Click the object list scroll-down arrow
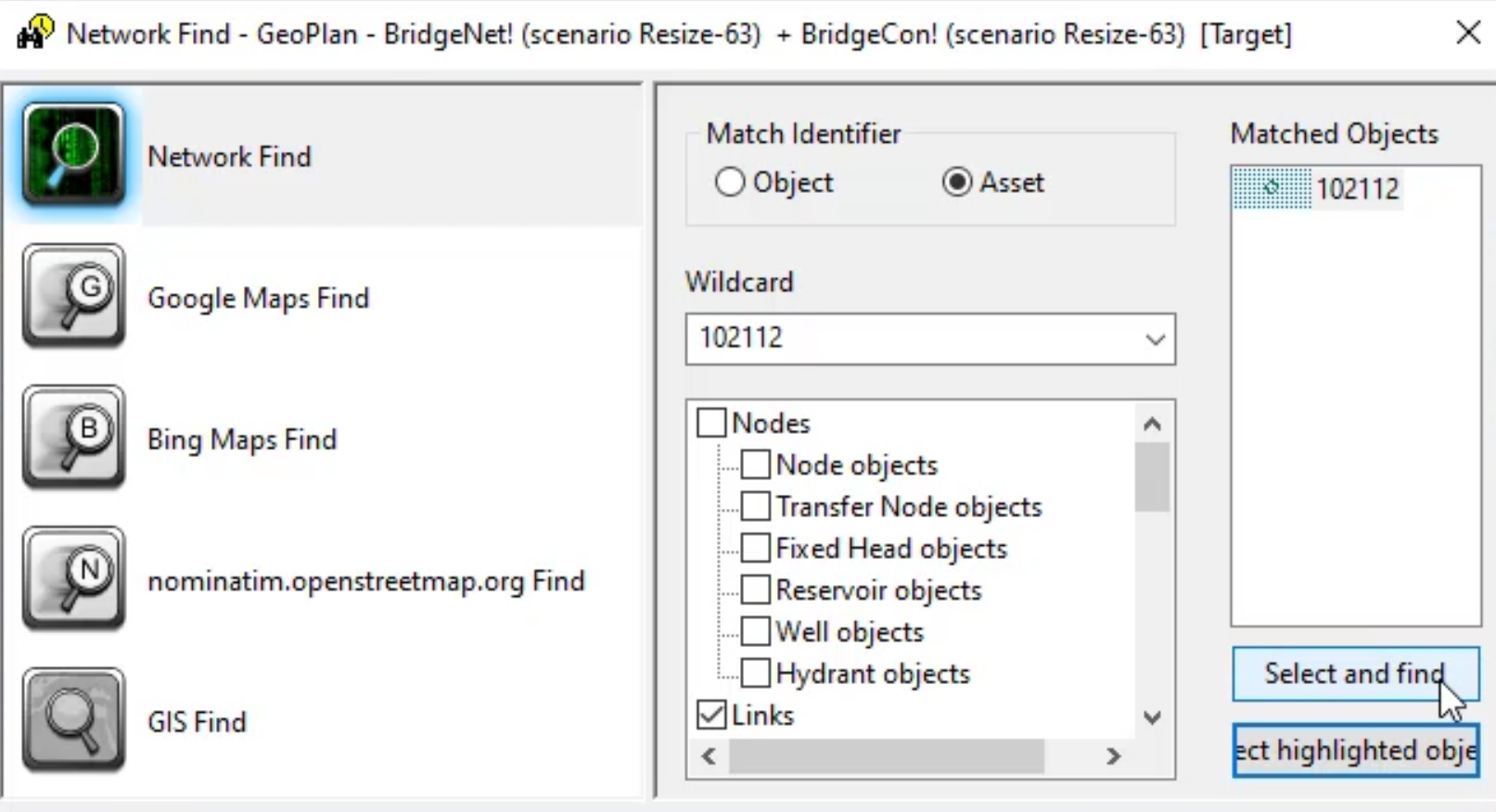This screenshot has height=812, width=1496. point(1152,717)
